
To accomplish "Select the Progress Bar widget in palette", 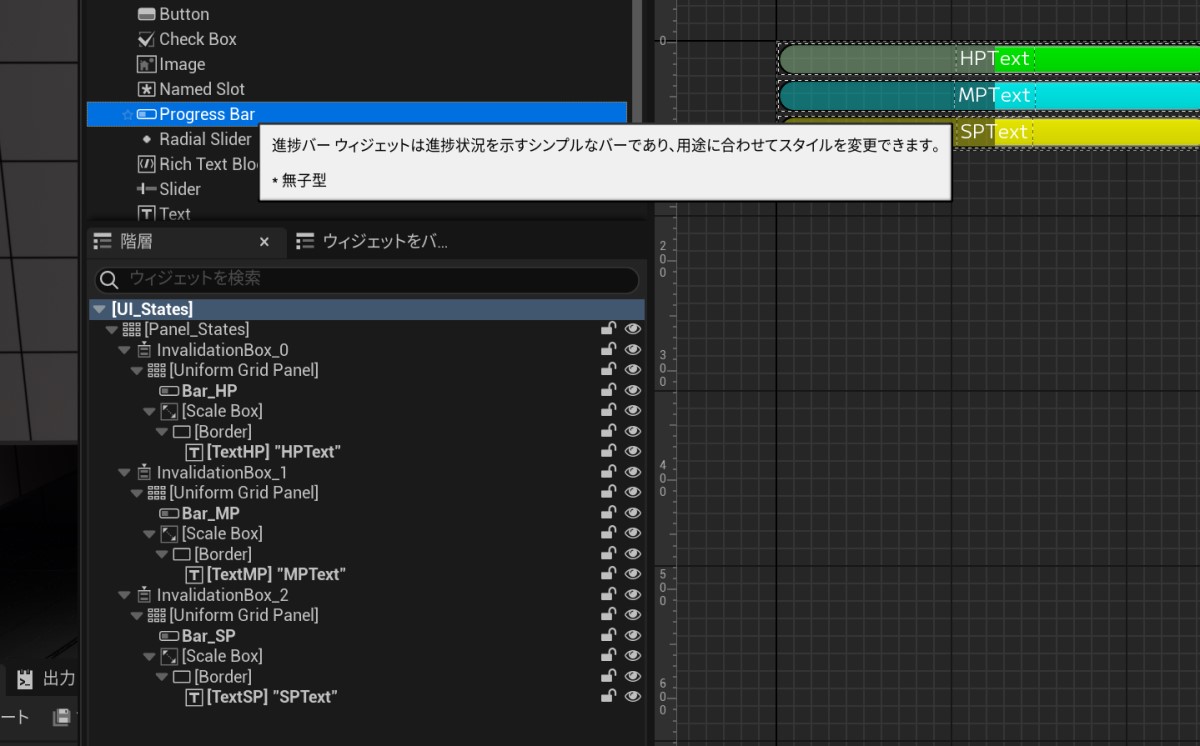I will tap(357, 114).
